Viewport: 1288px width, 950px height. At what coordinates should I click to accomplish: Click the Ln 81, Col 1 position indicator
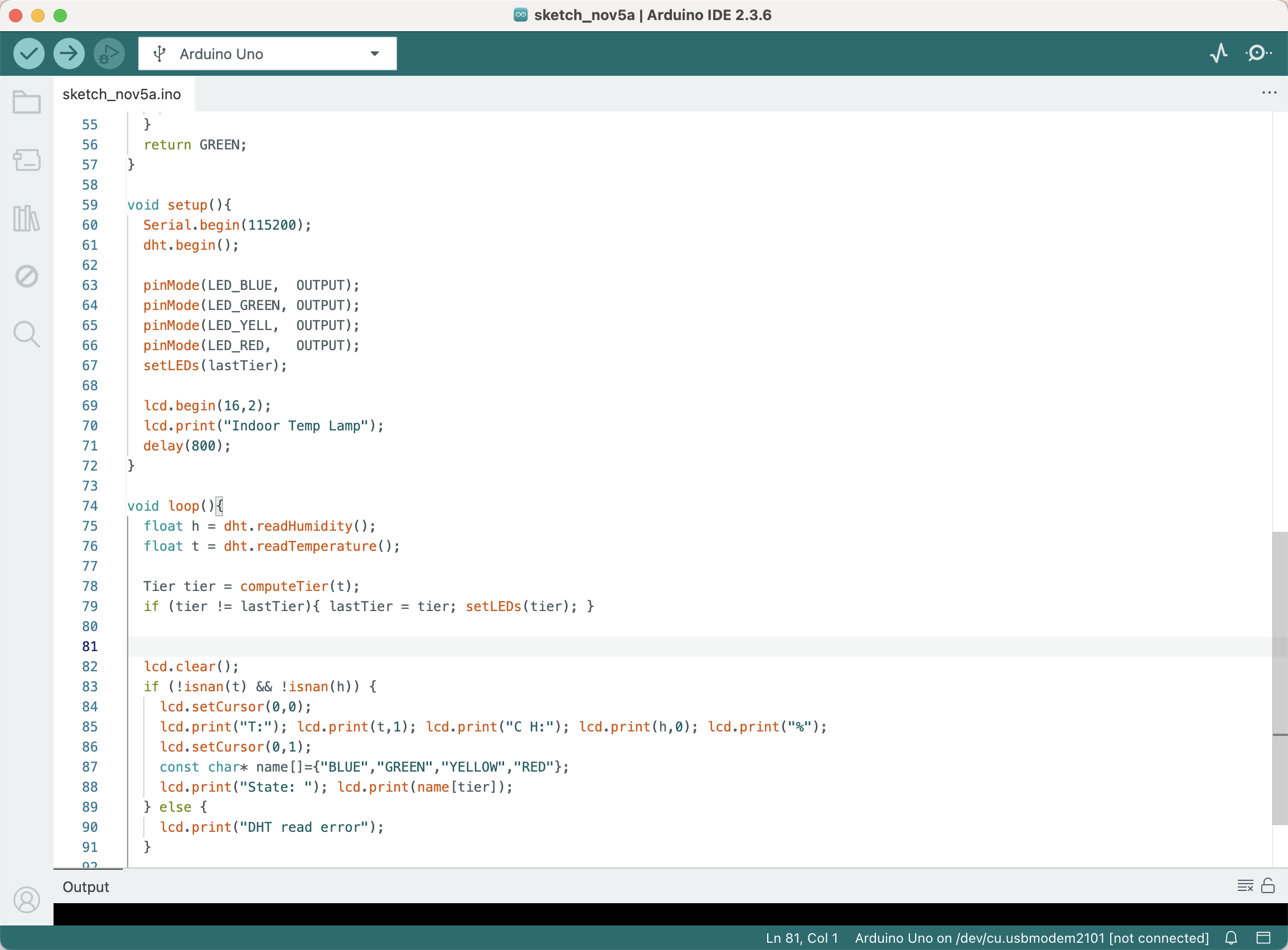[802, 938]
